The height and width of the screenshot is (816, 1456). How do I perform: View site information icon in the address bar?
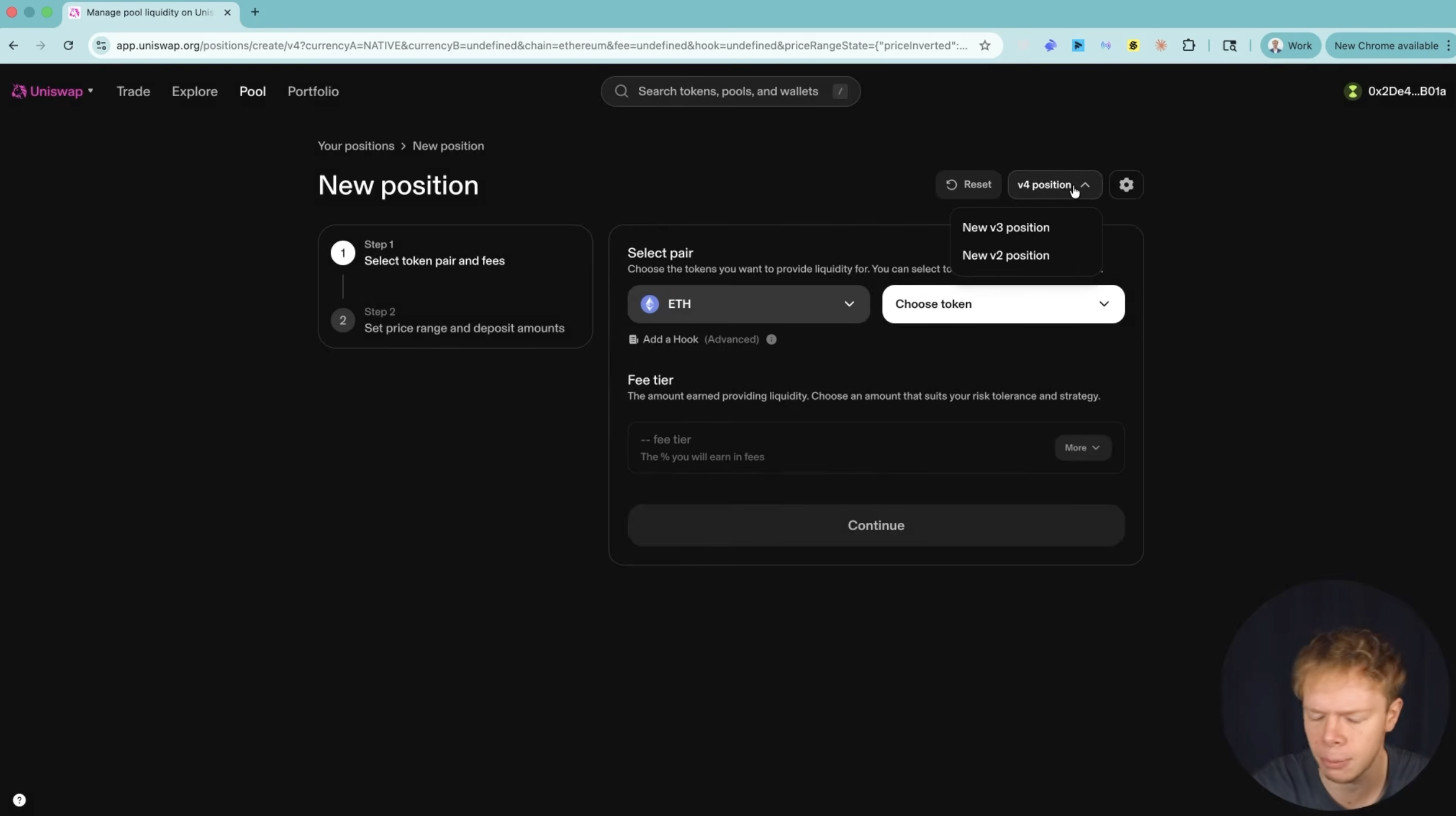pos(101,45)
